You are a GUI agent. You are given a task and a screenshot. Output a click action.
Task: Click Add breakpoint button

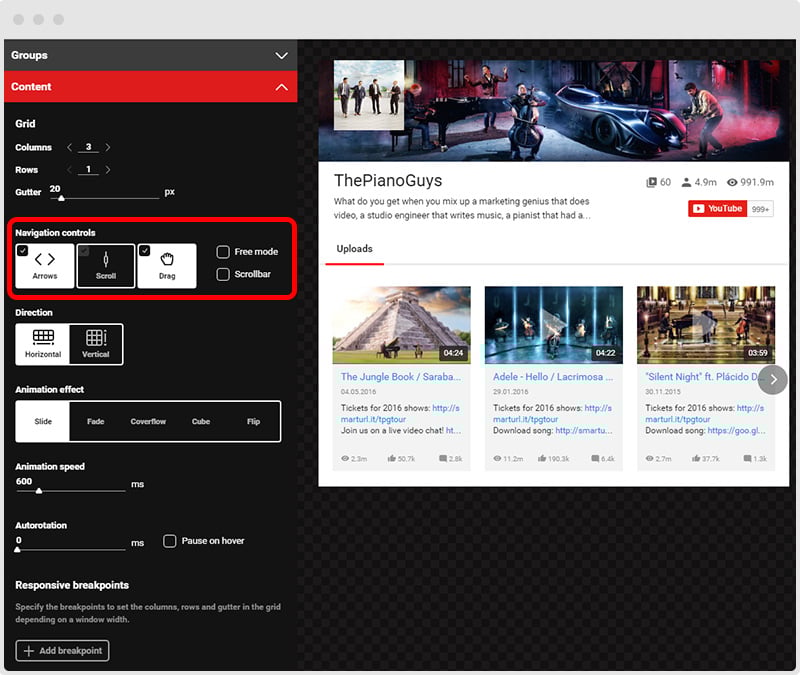pyautogui.click(x=62, y=651)
